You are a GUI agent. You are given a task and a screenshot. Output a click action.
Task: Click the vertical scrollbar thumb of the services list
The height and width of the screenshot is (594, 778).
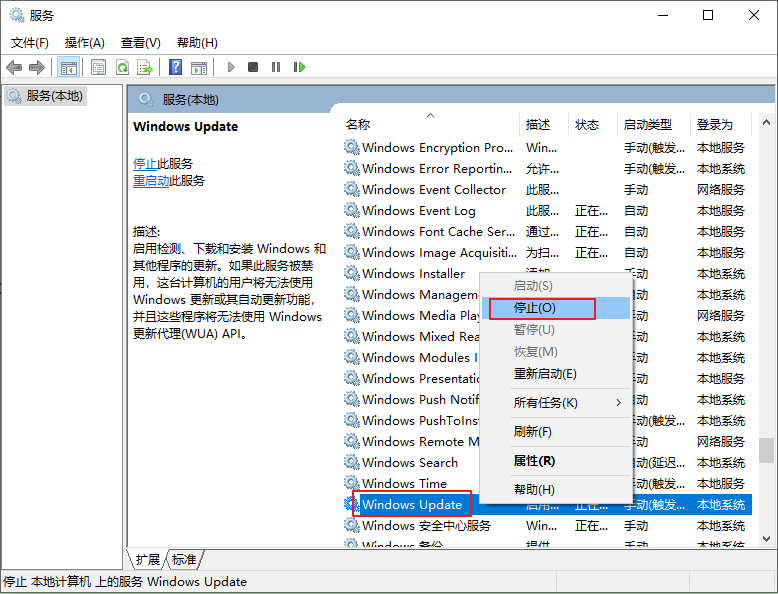[x=766, y=452]
